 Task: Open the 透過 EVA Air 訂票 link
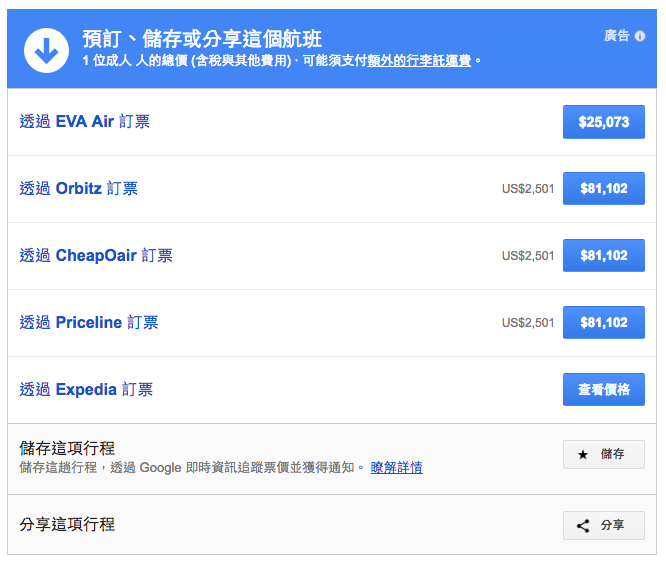[85, 122]
